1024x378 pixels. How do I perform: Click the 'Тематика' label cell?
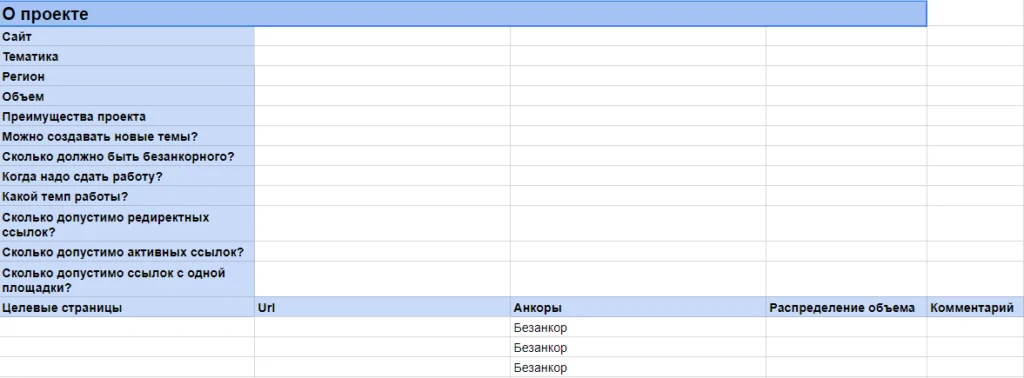click(x=127, y=56)
